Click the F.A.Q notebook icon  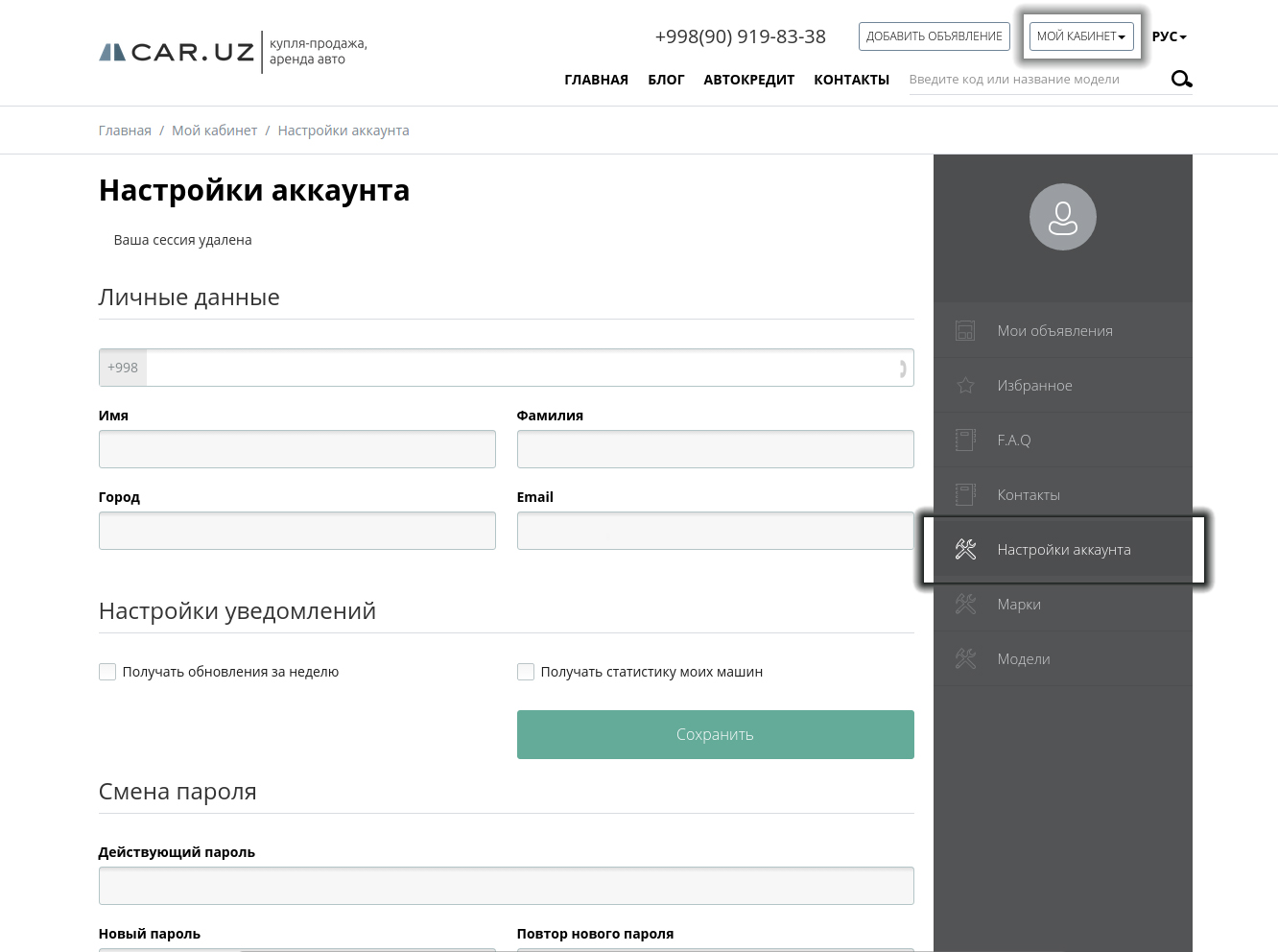tap(965, 440)
